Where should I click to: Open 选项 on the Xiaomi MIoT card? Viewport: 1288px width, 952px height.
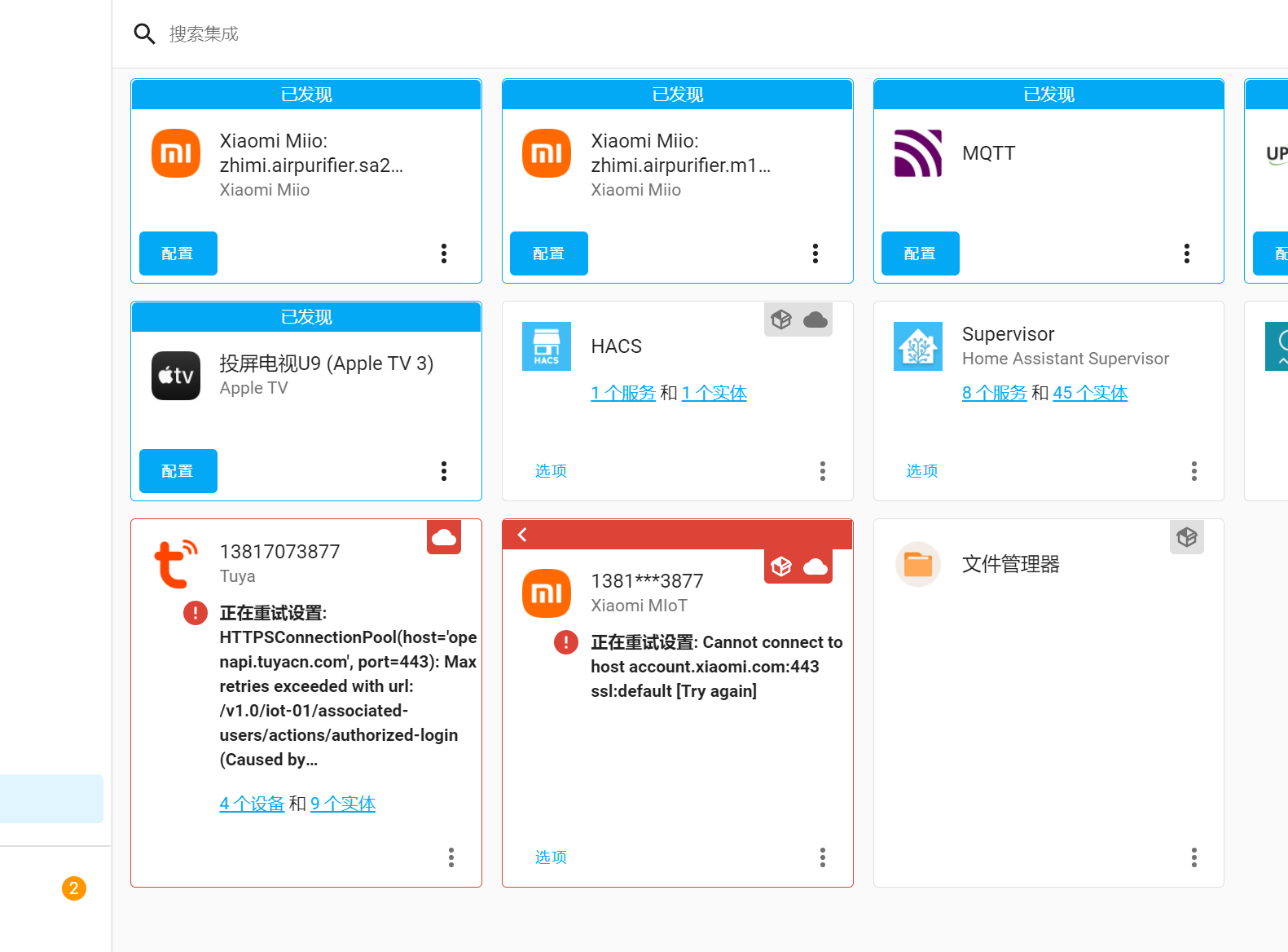[551, 857]
